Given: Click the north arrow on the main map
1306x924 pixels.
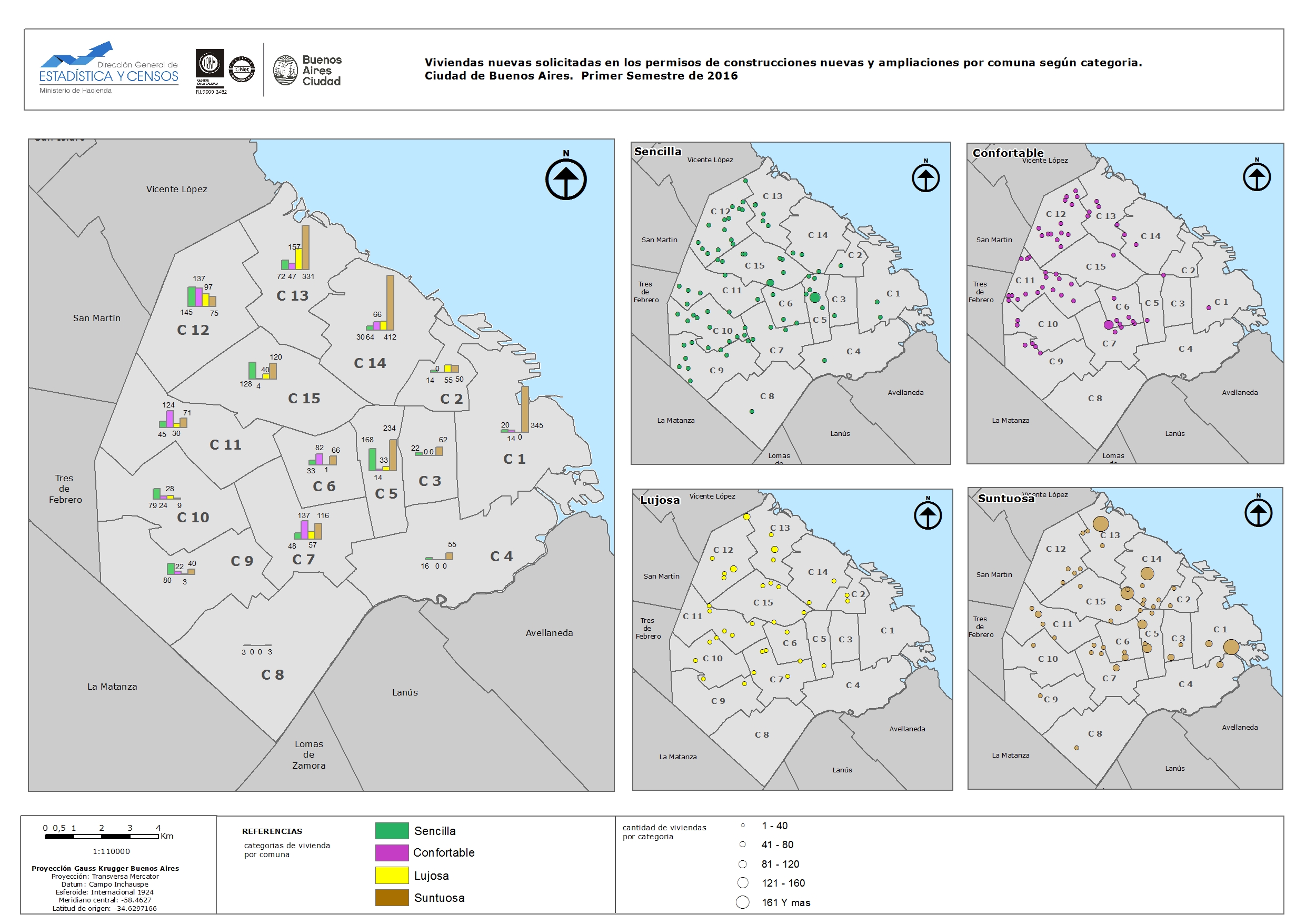Looking at the screenshot, I should (x=565, y=179).
